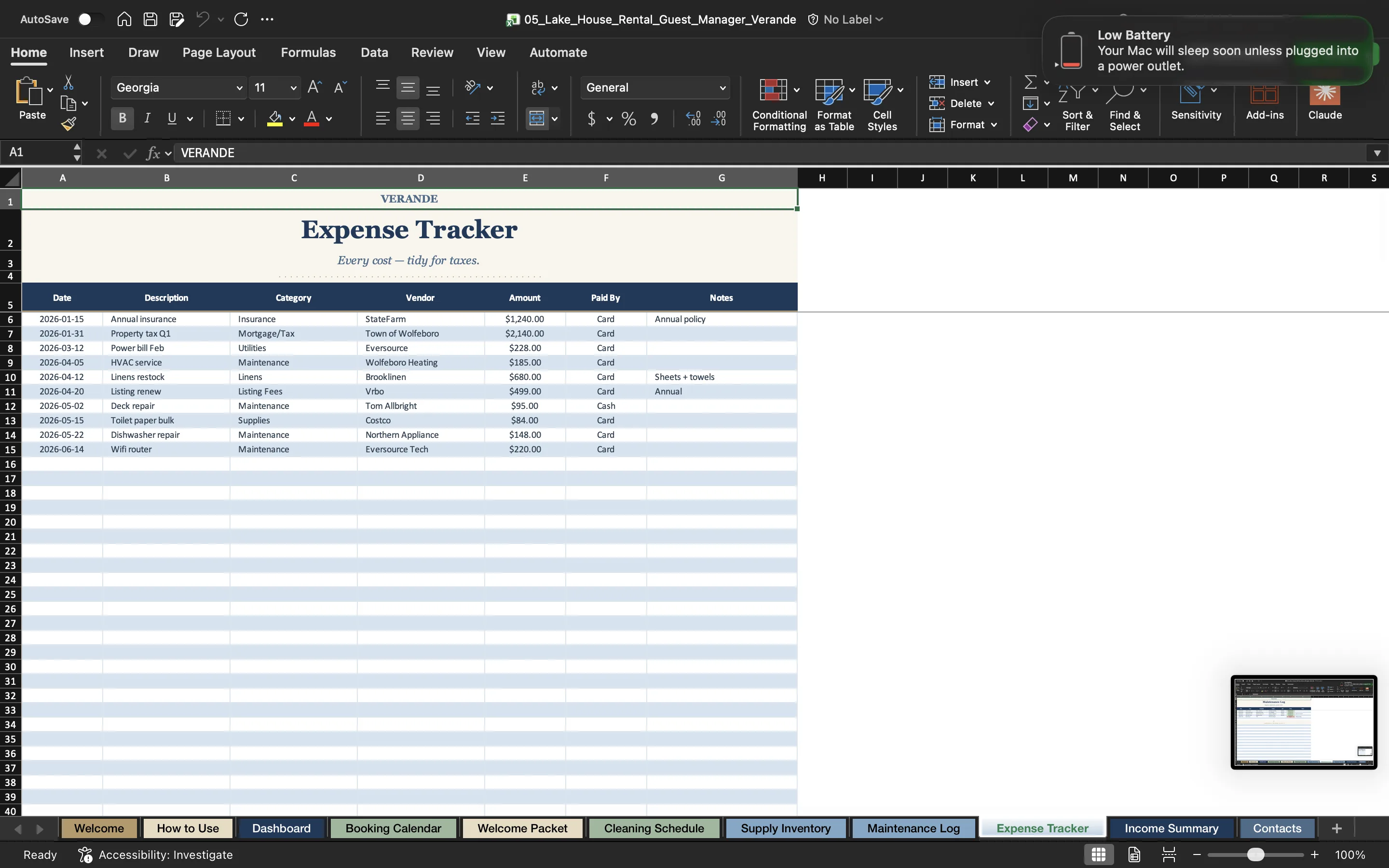Click the zoom slider handle
Image resolution: width=1389 pixels, height=868 pixels.
tap(1255, 854)
